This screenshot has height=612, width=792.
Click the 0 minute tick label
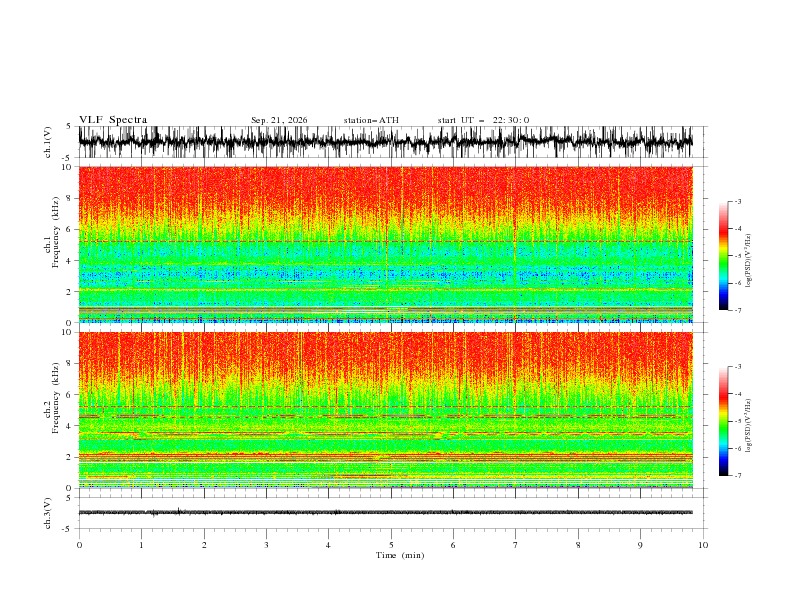point(79,545)
